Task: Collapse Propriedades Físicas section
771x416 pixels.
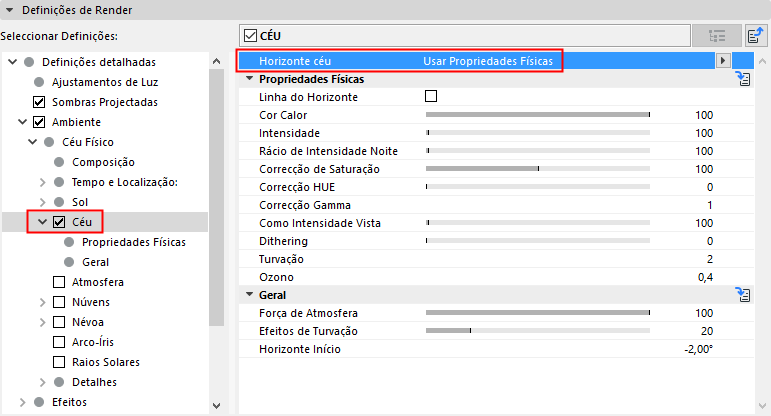Action: [x=249, y=79]
